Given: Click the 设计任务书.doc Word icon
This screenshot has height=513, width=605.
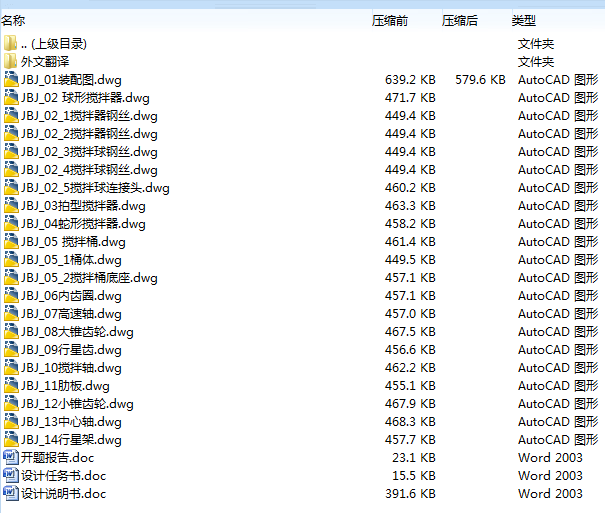Looking at the screenshot, I should pos(11,476).
